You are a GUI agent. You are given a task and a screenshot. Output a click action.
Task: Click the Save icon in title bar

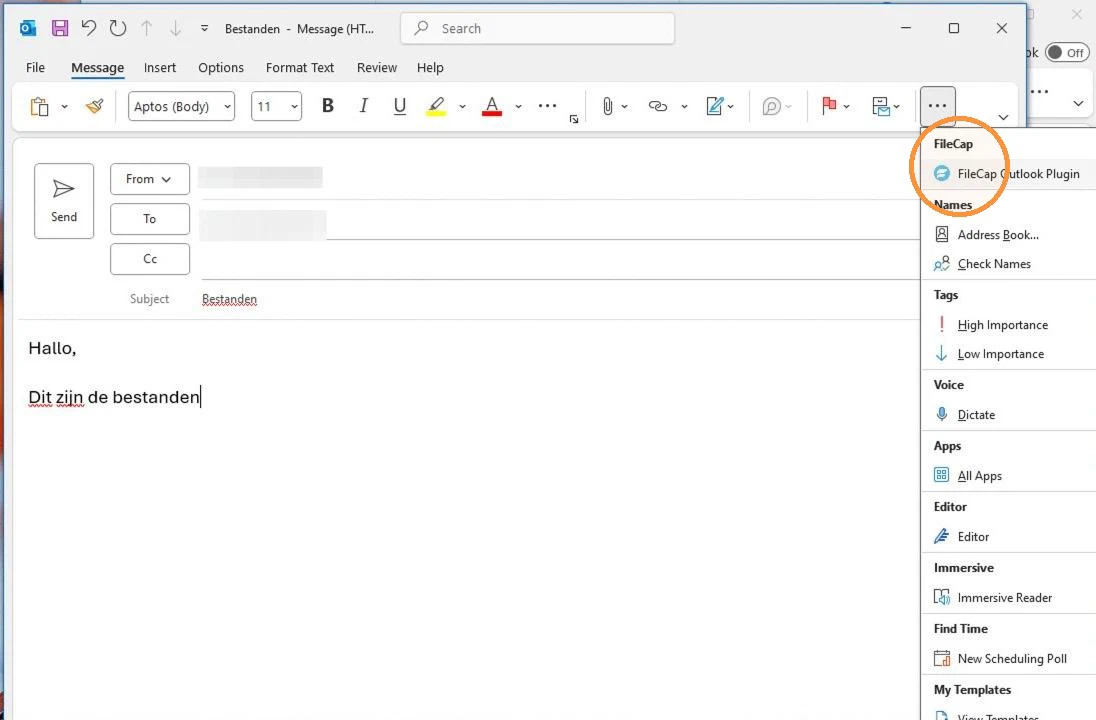point(60,28)
